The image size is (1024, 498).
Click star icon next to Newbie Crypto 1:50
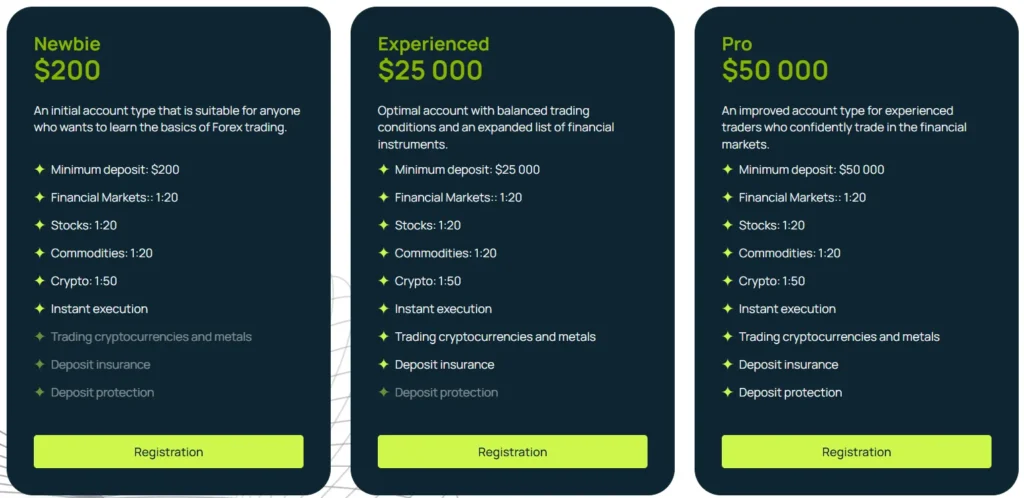(40, 281)
